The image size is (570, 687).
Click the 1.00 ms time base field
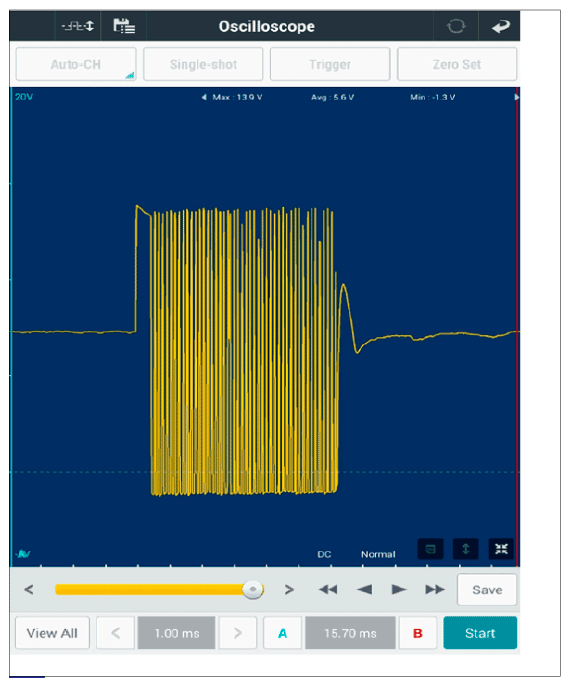(177, 633)
